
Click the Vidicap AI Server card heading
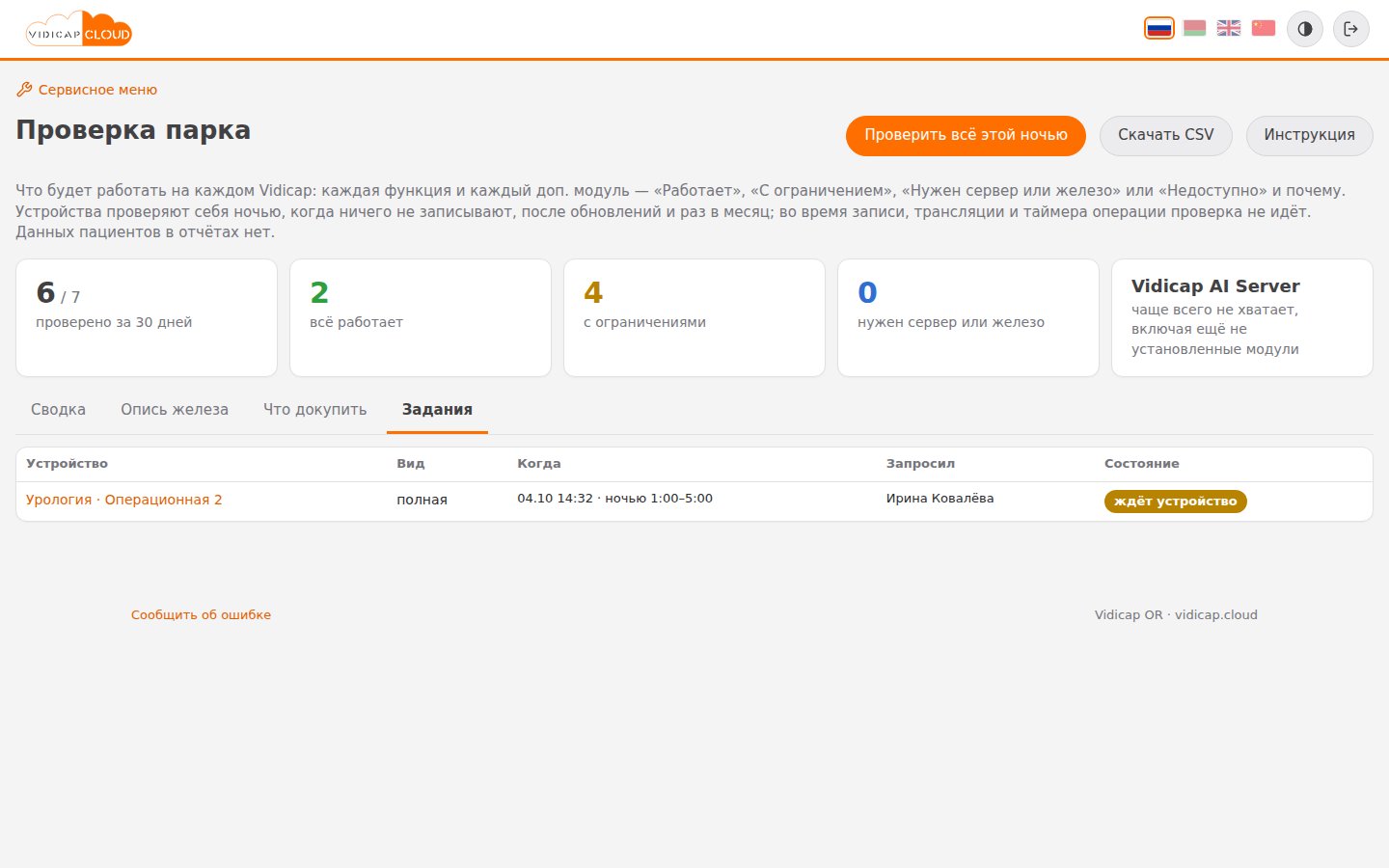tap(1215, 286)
